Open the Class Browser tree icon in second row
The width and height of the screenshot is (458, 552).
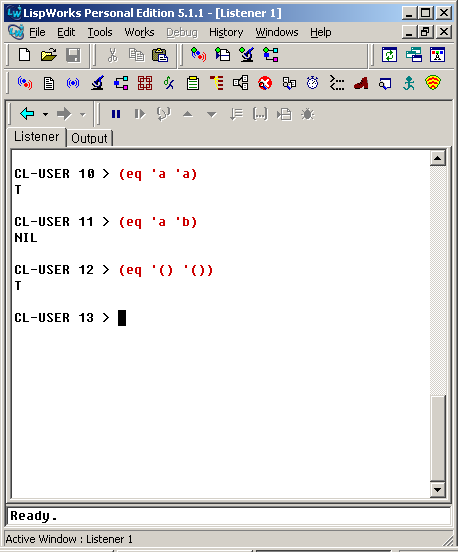pyautogui.click(x=121, y=83)
